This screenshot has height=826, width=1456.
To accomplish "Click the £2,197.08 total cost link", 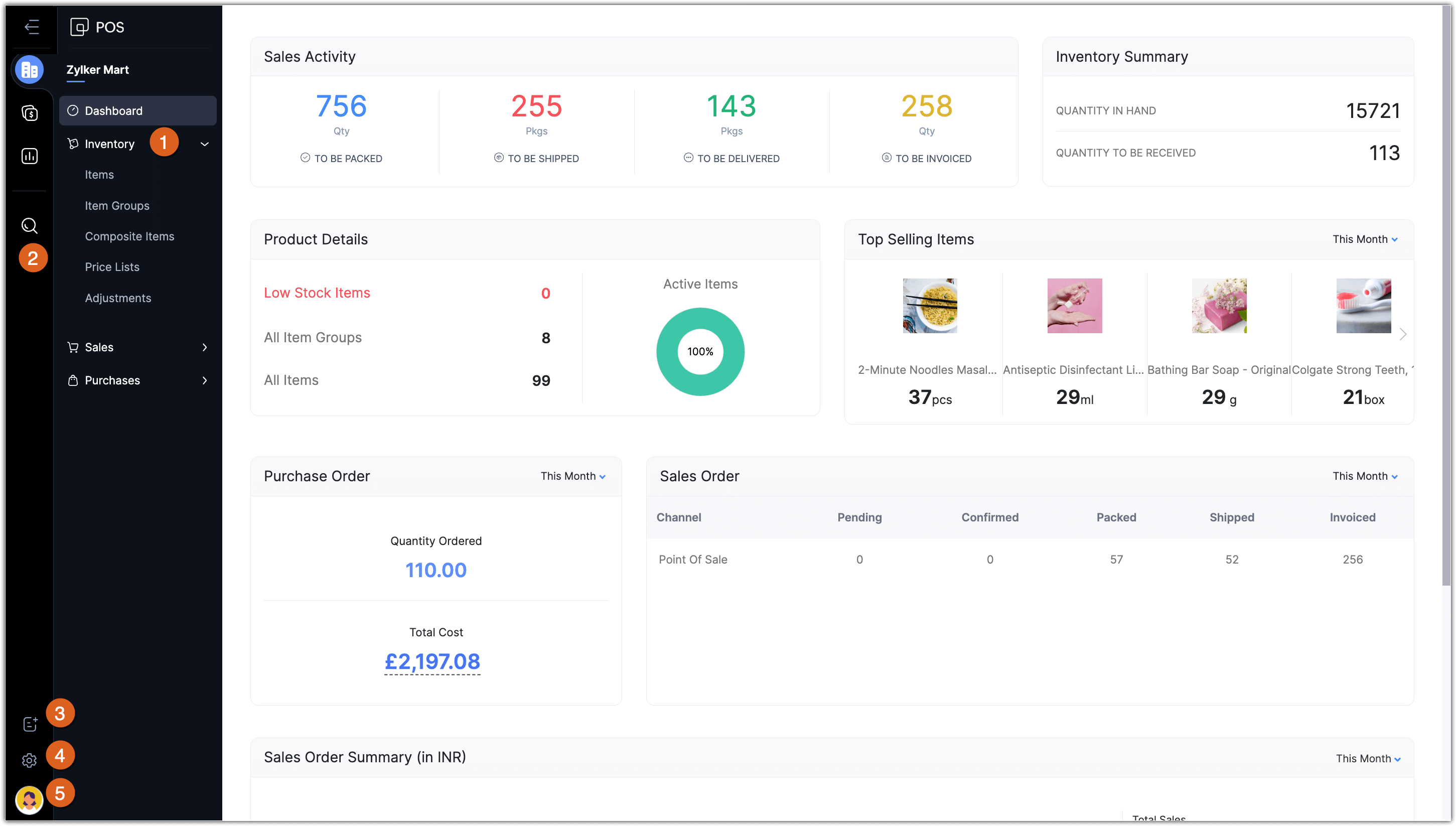I will [432, 661].
